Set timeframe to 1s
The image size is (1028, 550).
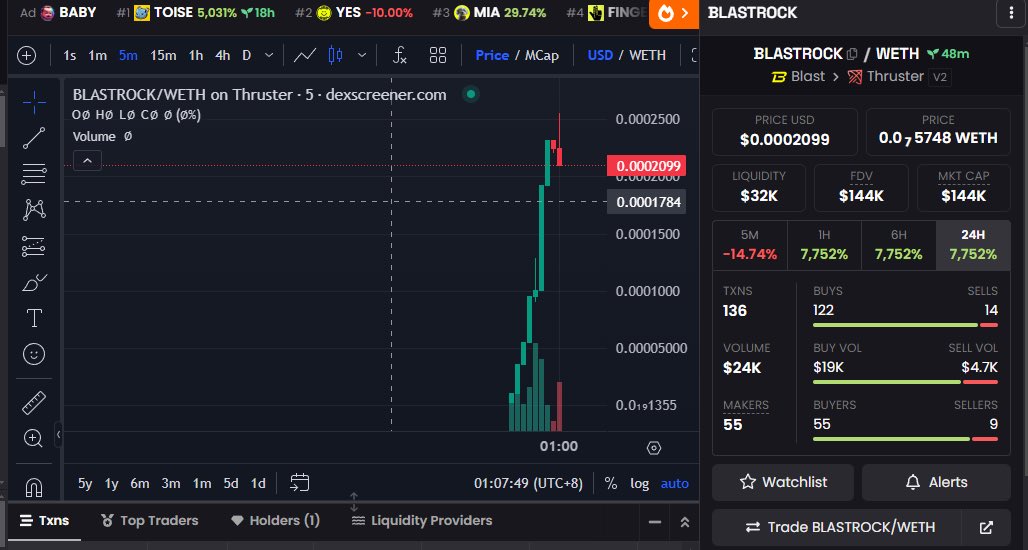coord(69,56)
